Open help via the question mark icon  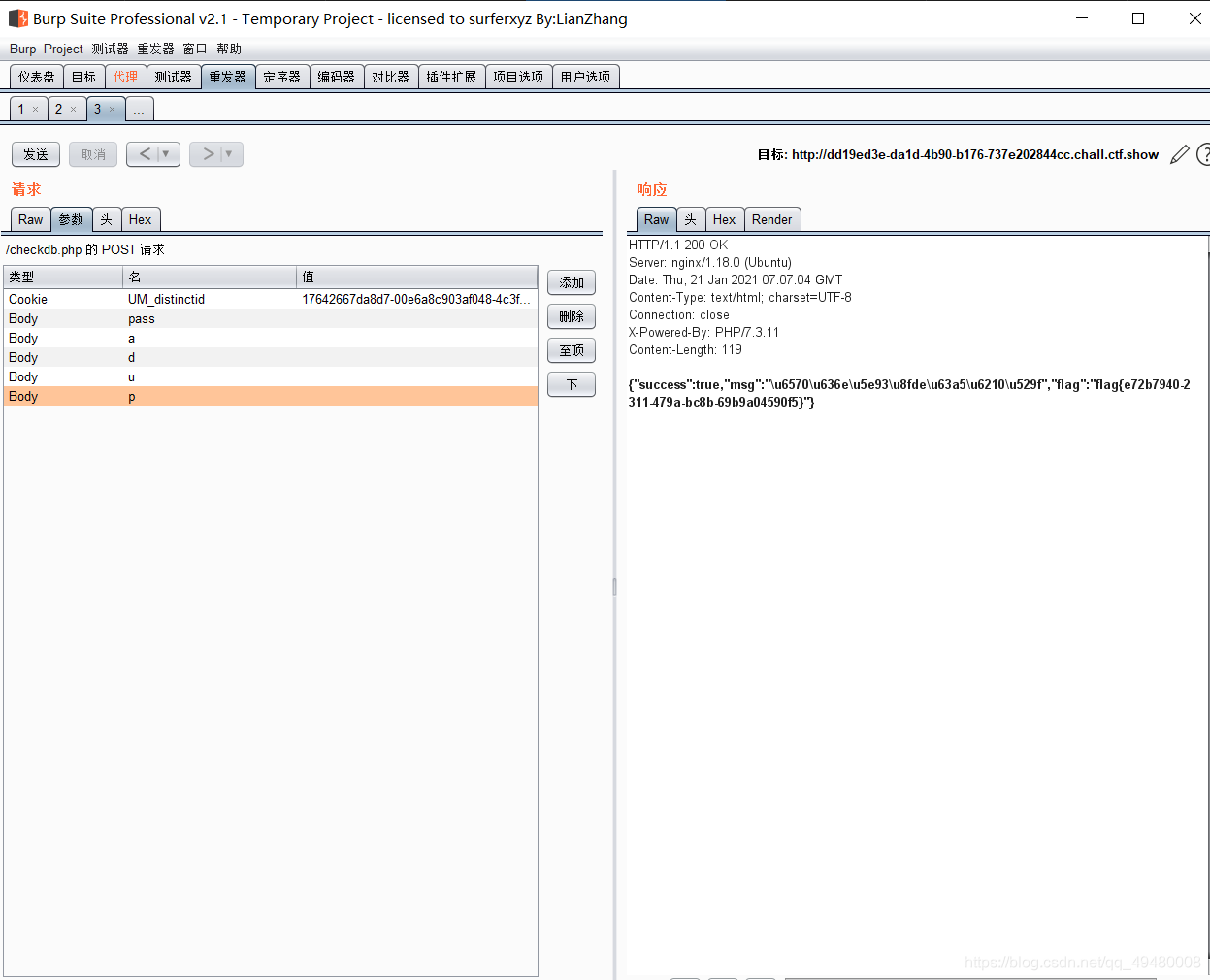point(1203,154)
